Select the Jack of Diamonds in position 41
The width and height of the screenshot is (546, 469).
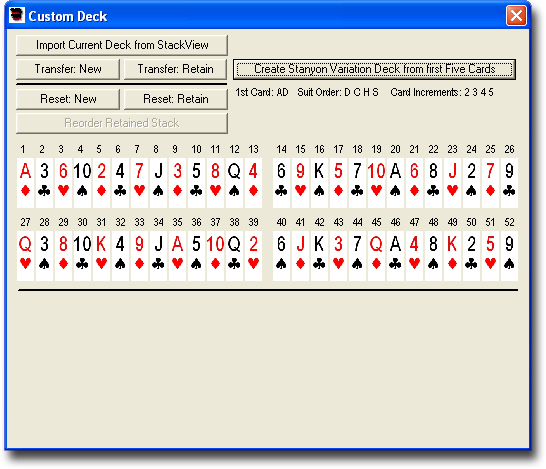pyautogui.click(x=300, y=256)
